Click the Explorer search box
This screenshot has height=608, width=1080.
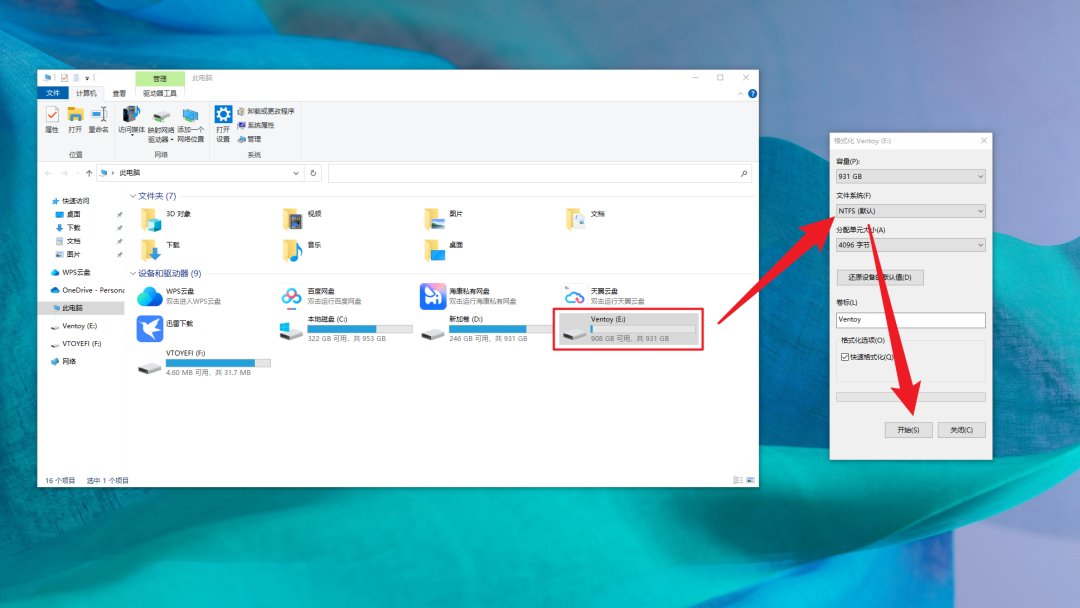point(539,174)
